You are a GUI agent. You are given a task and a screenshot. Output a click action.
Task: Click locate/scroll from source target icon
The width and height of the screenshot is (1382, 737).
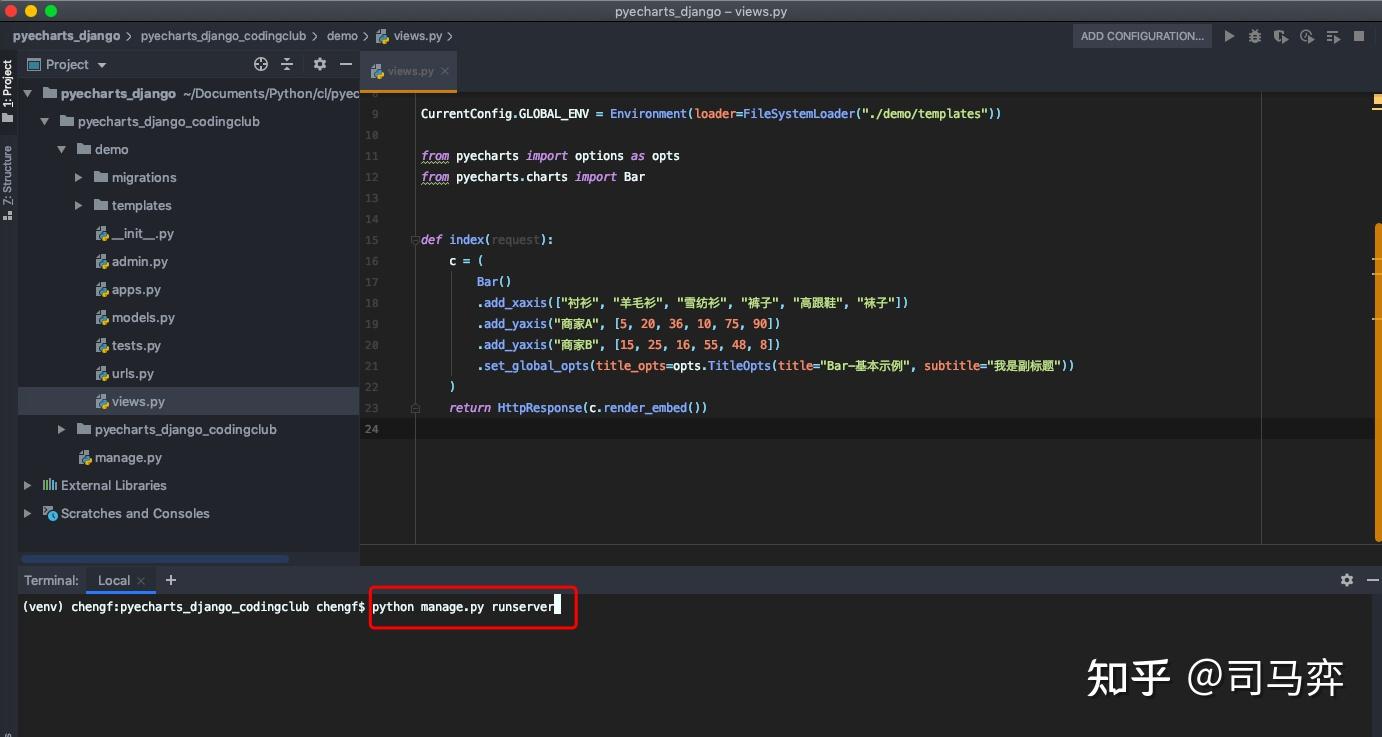coord(261,64)
